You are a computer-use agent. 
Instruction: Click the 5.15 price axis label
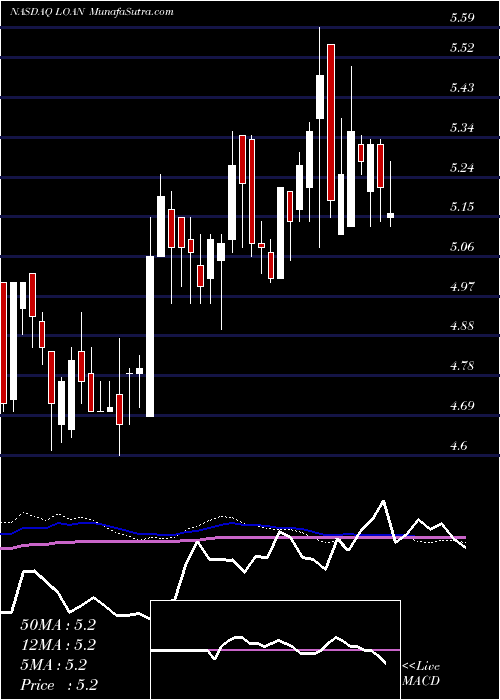pyautogui.click(x=462, y=207)
